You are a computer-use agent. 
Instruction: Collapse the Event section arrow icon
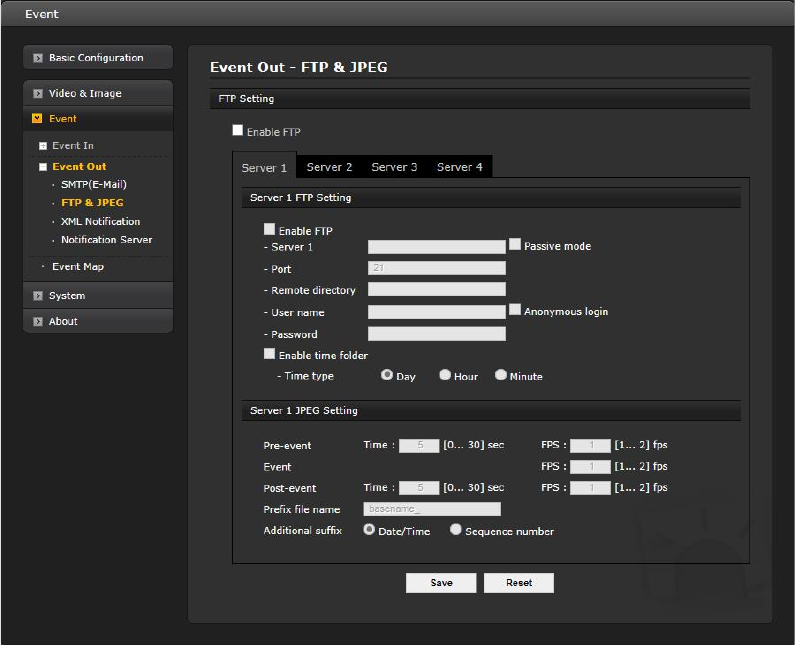coord(38,119)
